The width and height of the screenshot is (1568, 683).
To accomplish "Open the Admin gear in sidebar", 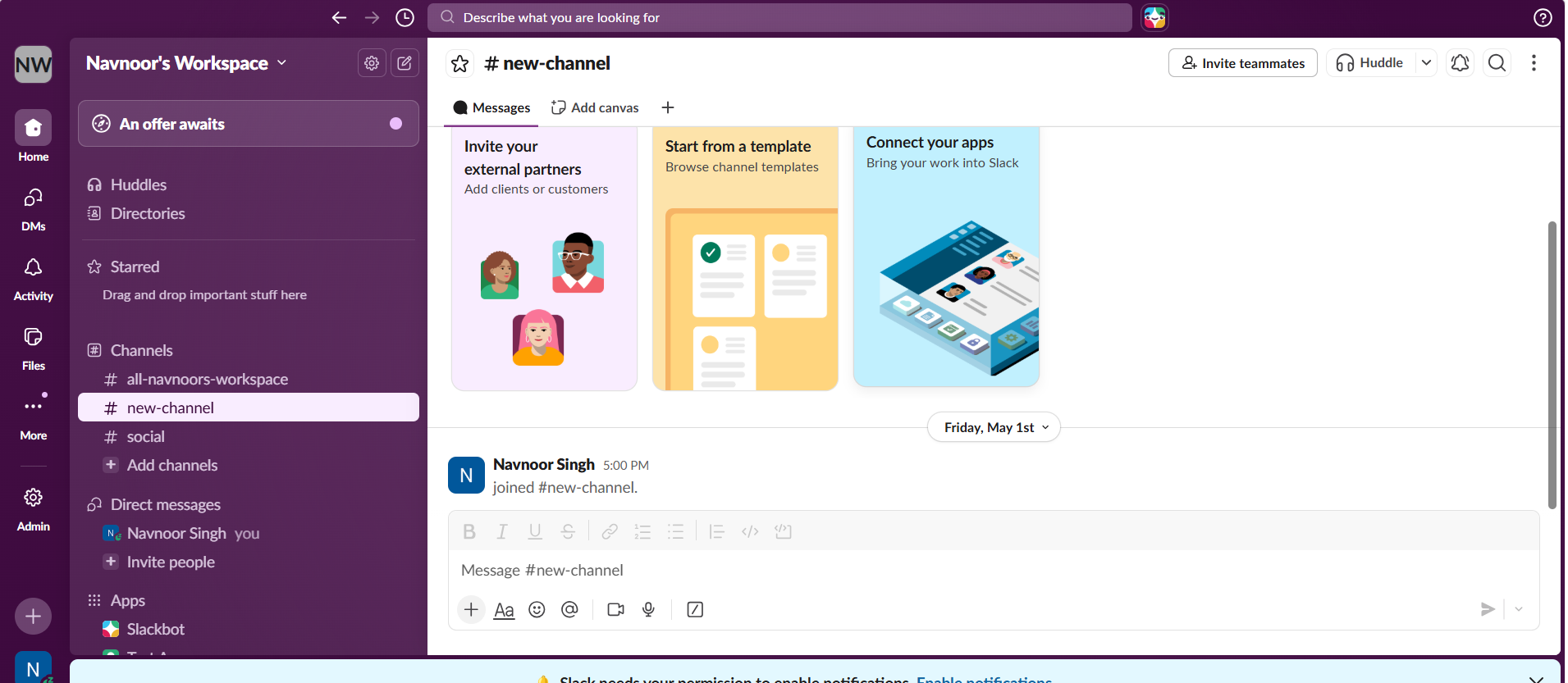I will (34, 508).
